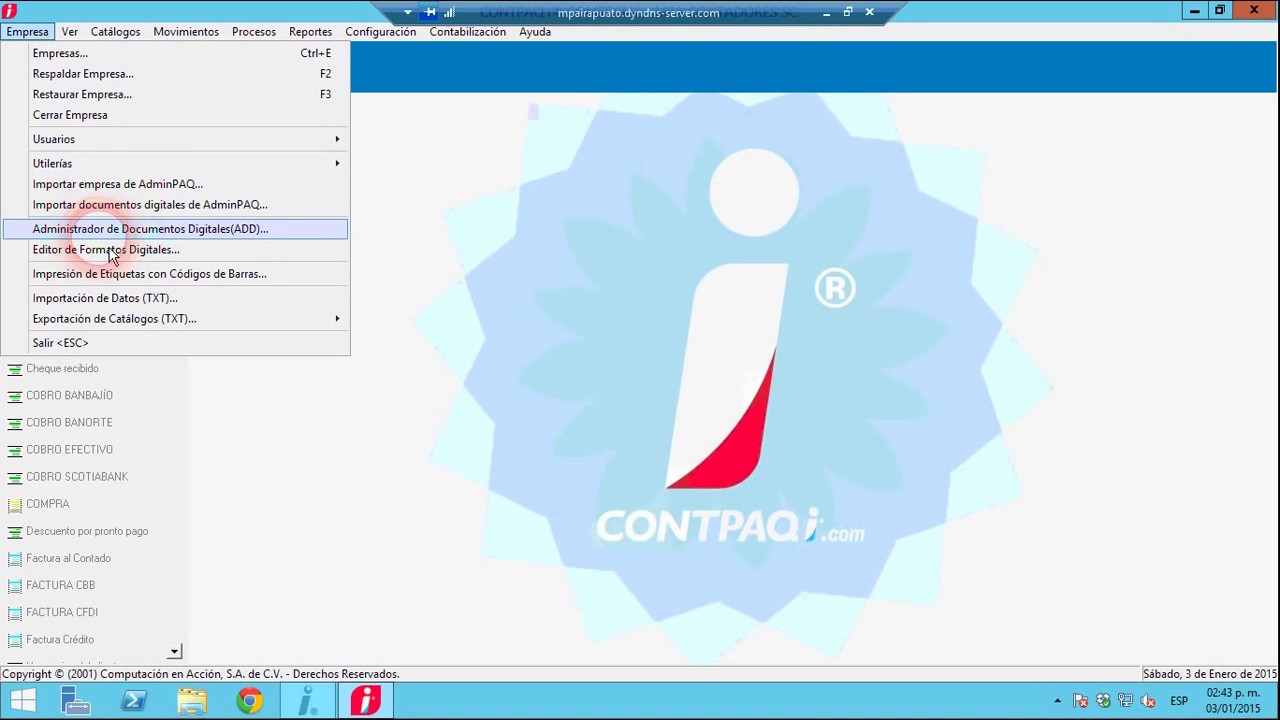Select Impresión de Etiquetas con Códigos de Barras...
This screenshot has height=720, width=1280.
click(x=175, y=274)
